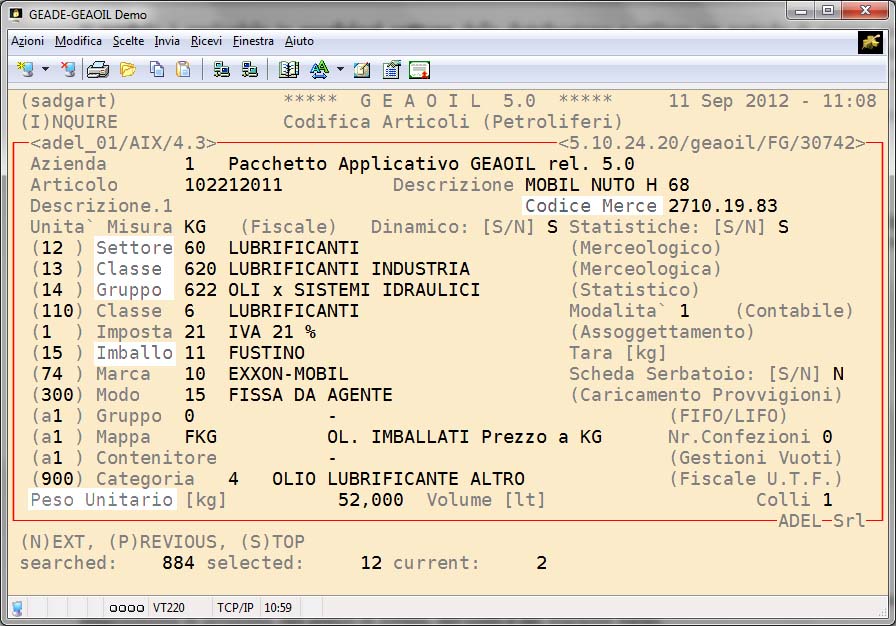This screenshot has width=896, height=626.
Task: Click the VT220 status bar indicator
Action: point(168,607)
